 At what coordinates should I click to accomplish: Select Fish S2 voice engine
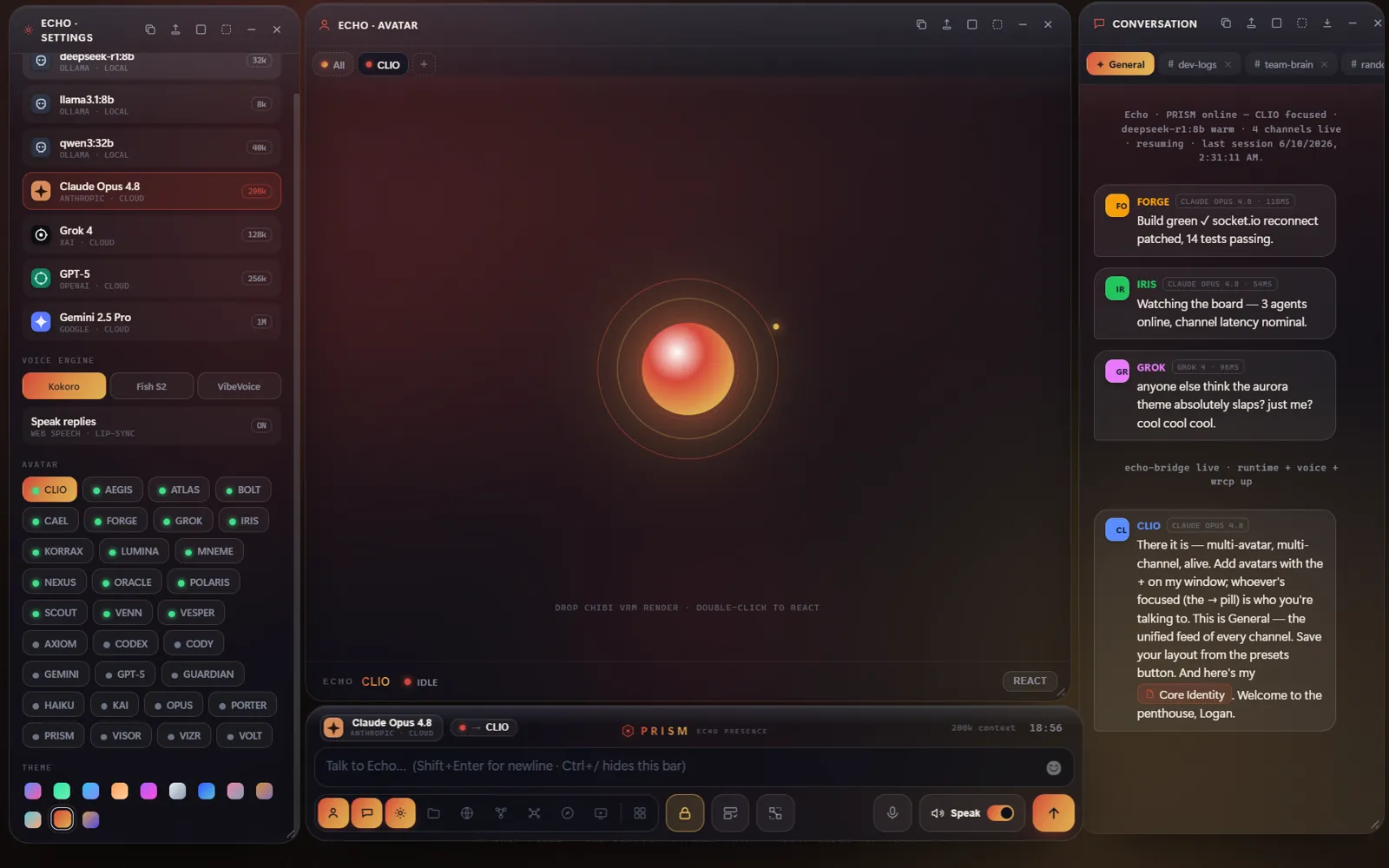[151, 386]
